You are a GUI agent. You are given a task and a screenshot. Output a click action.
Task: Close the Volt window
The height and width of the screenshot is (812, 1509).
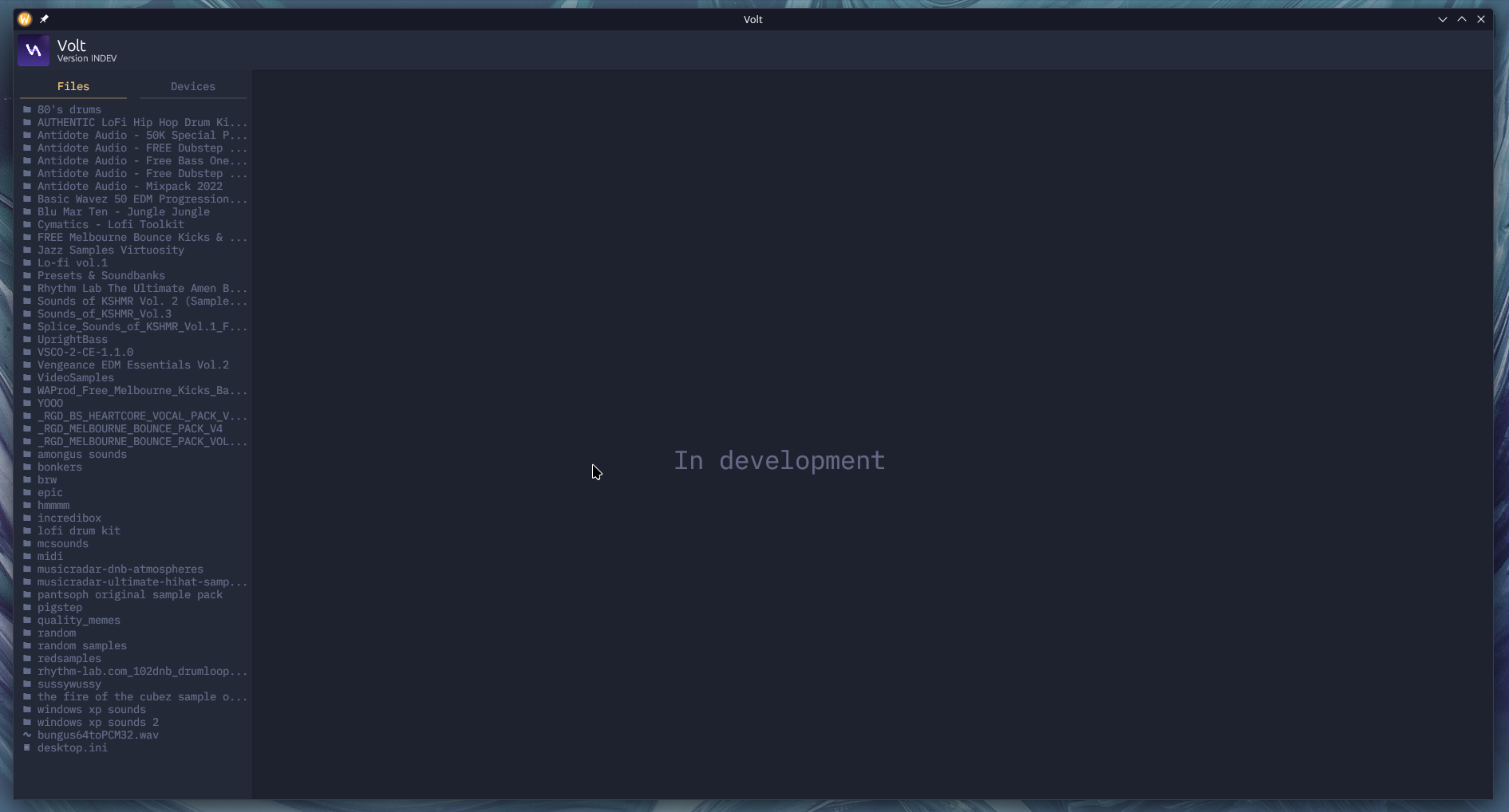pos(1481,19)
